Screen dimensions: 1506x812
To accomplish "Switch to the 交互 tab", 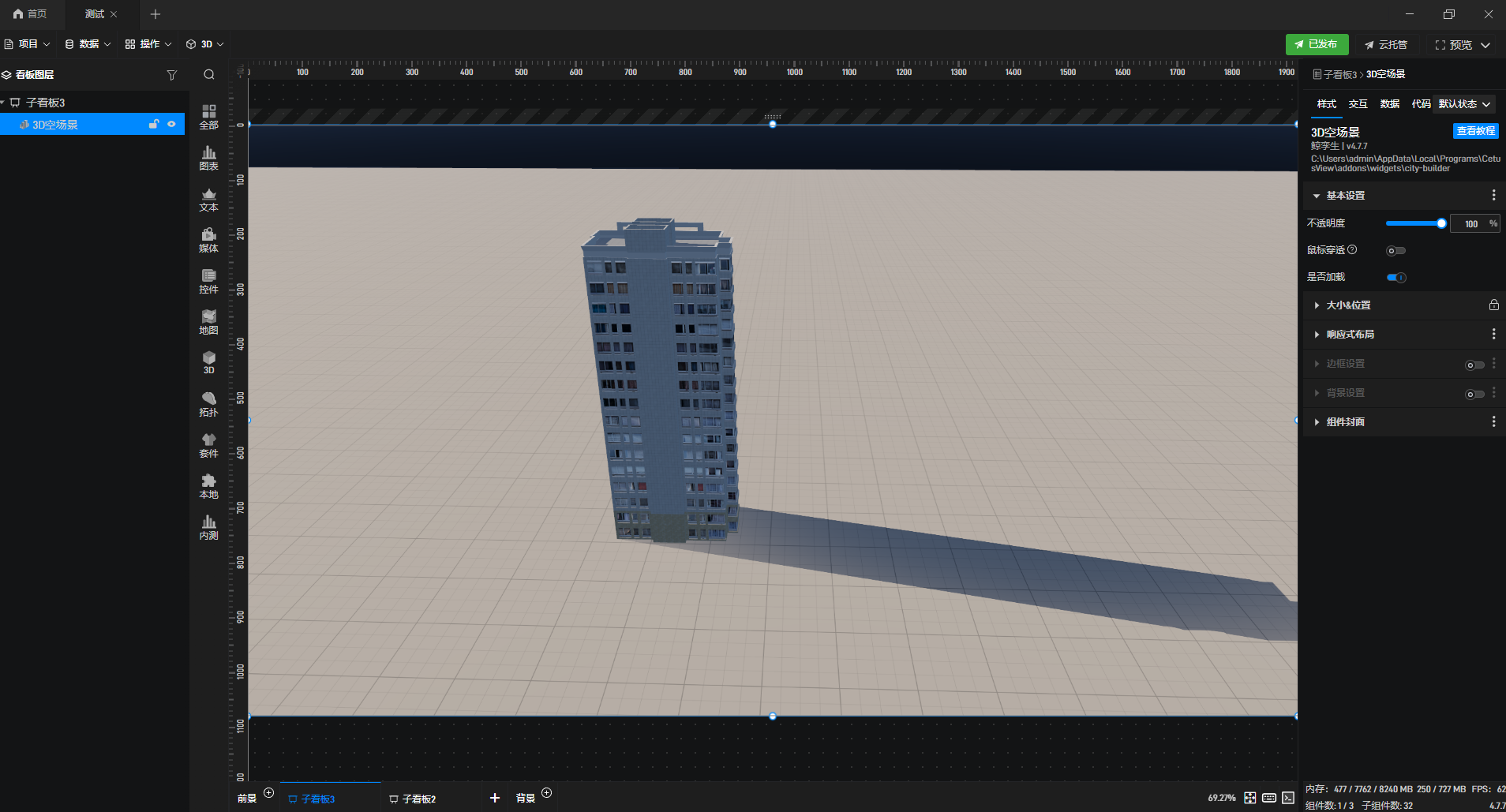I will pyautogui.click(x=1358, y=104).
